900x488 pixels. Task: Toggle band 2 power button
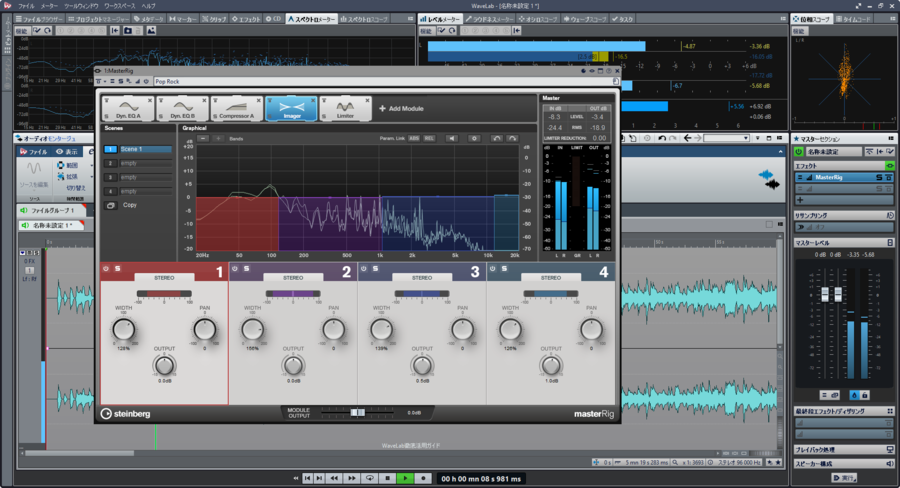[x=235, y=269]
